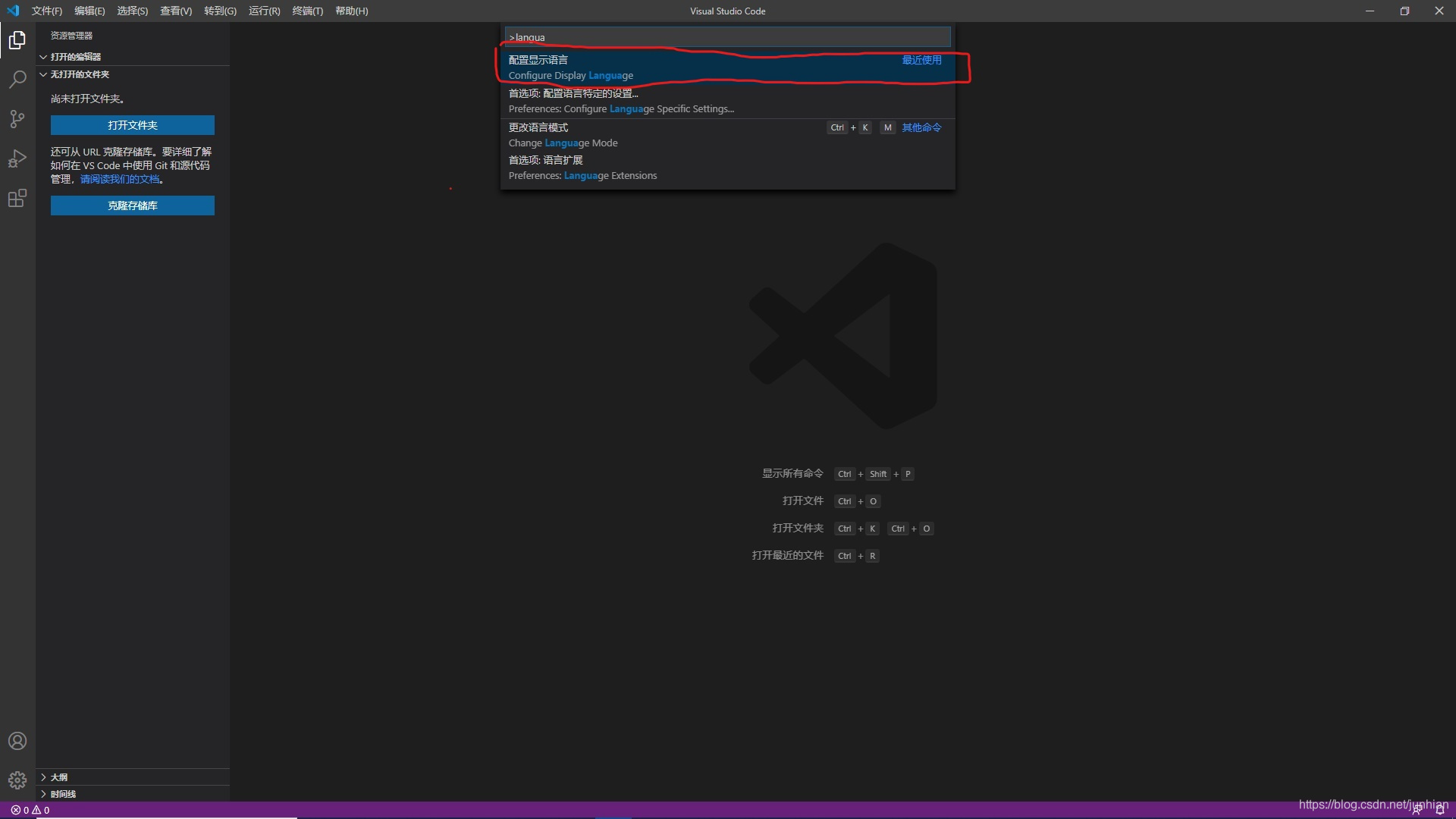
Task: Open the Manage gear icon
Action: (17, 780)
